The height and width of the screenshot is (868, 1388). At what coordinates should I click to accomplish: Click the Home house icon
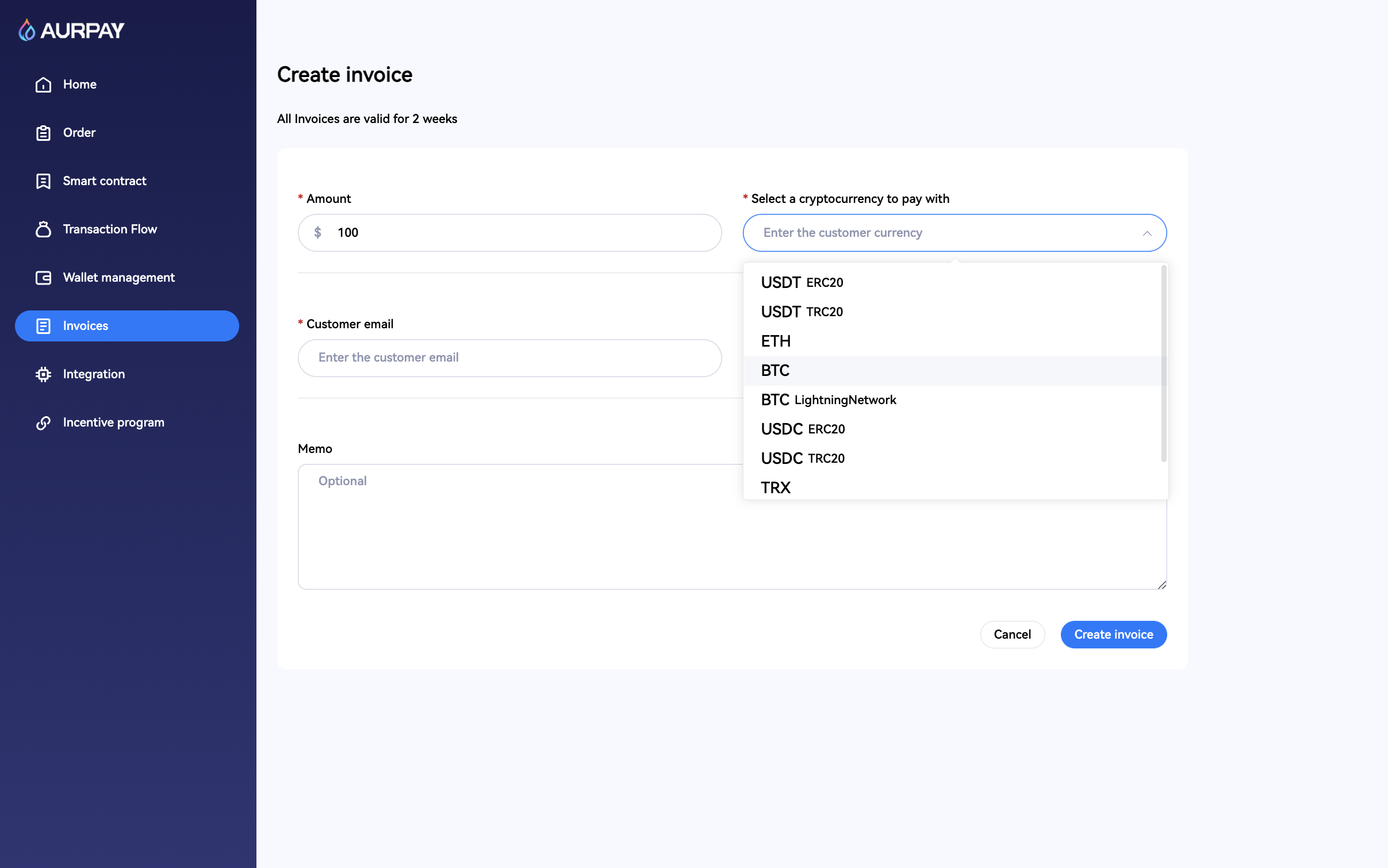coord(43,85)
